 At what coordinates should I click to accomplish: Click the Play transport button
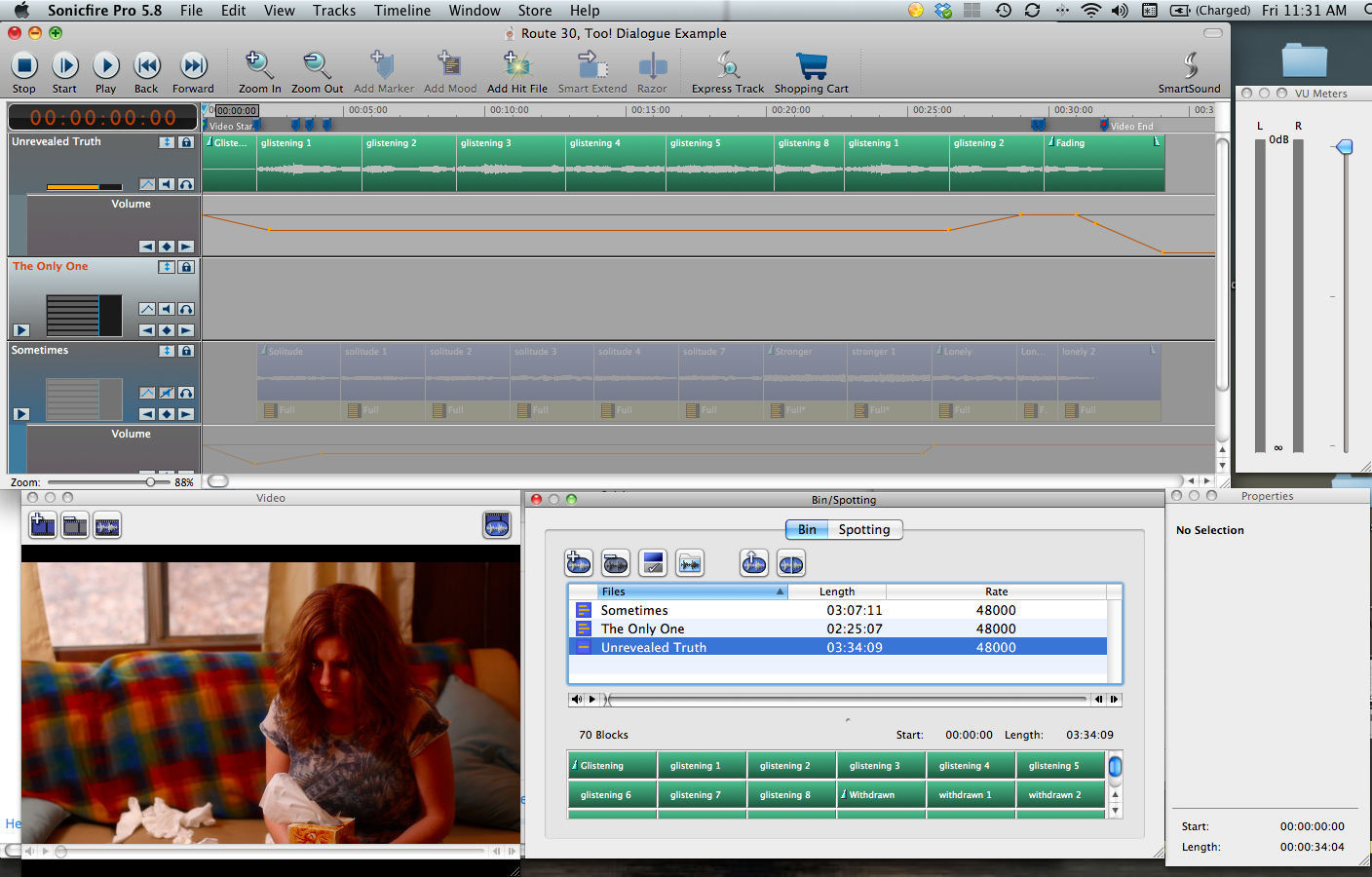point(106,65)
